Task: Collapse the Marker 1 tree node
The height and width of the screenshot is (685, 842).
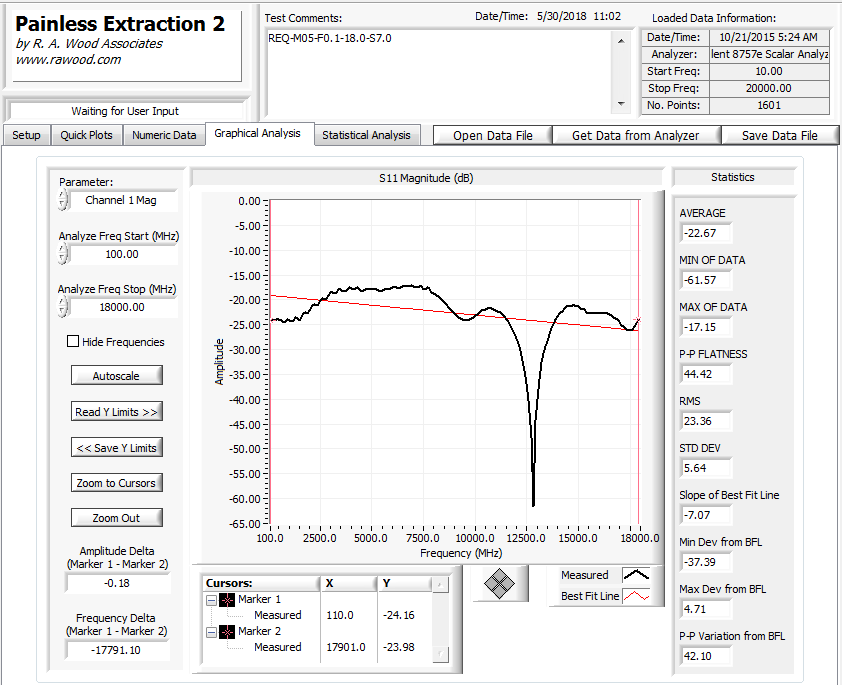Action: (x=212, y=600)
